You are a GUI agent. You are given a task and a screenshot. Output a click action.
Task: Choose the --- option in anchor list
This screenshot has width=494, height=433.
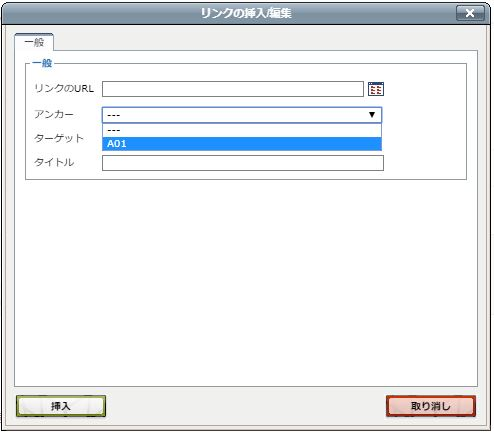pos(242,130)
